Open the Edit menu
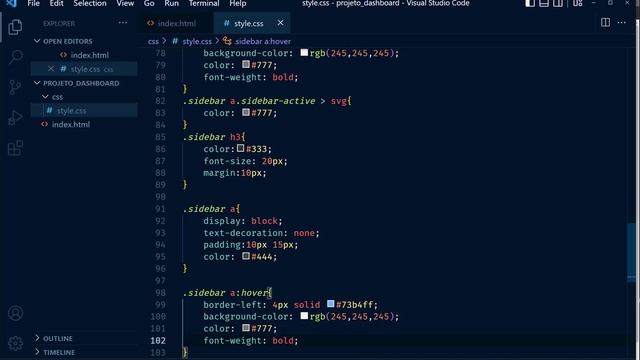The image size is (640, 360). click(x=56, y=4)
